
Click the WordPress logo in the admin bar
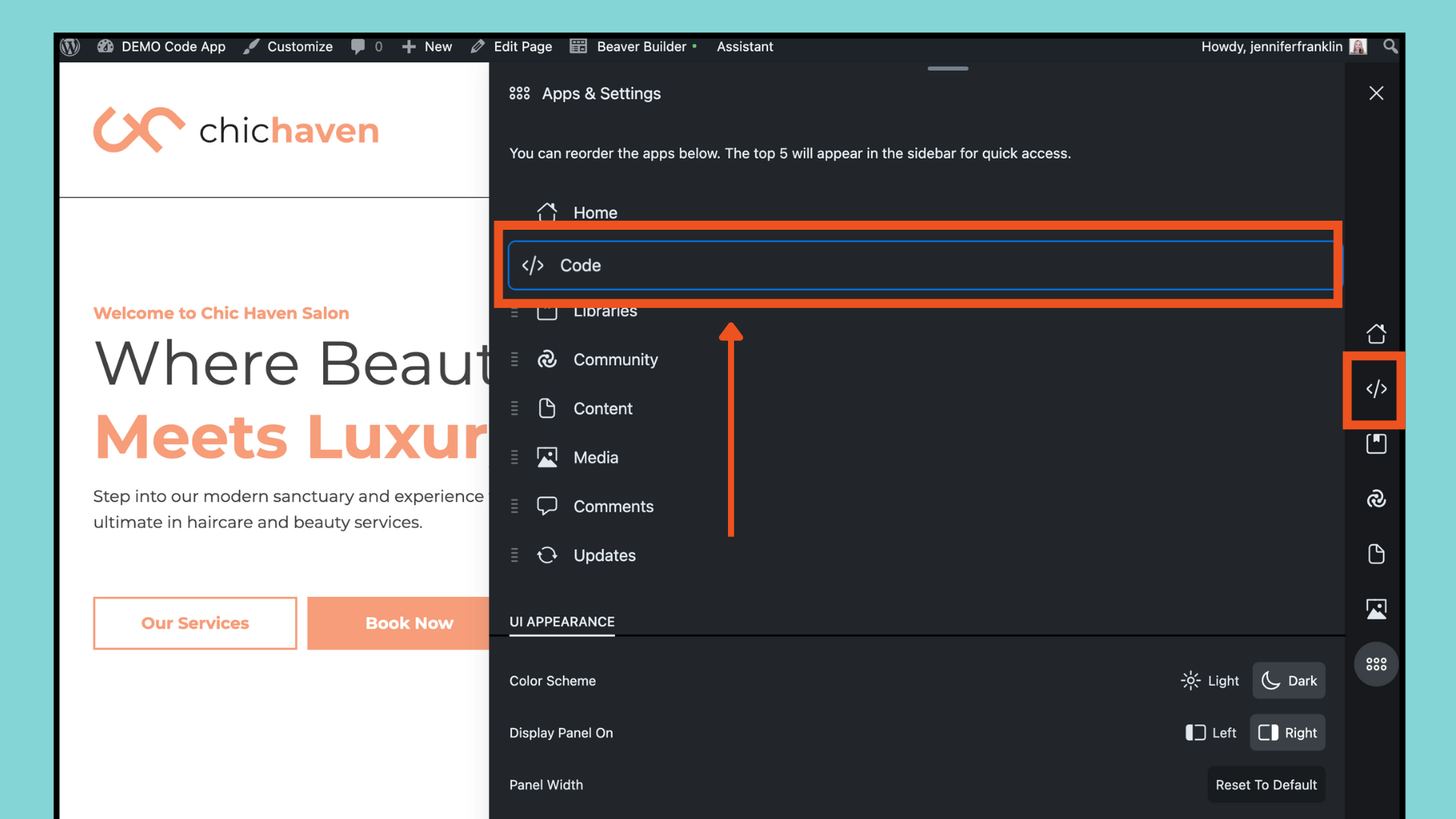click(x=71, y=46)
